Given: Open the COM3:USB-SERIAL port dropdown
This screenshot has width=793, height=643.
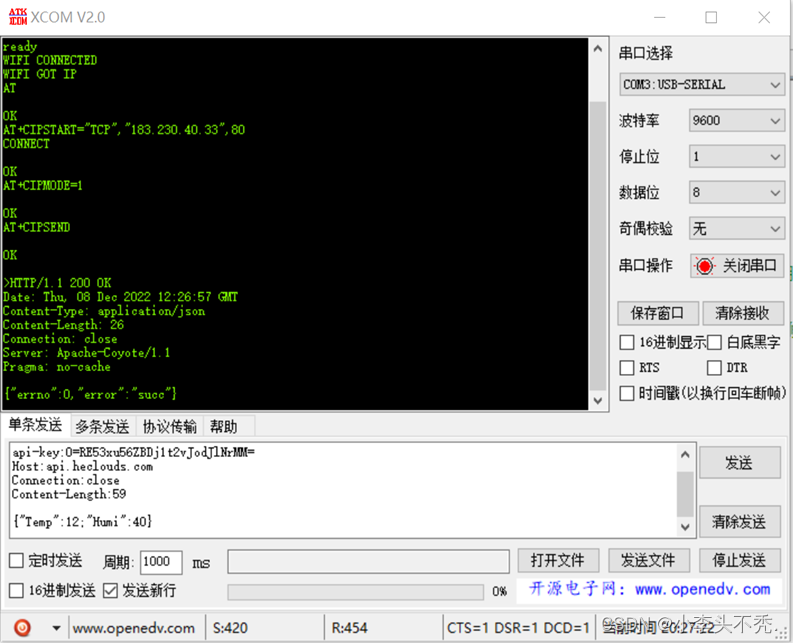Looking at the screenshot, I should (702, 84).
